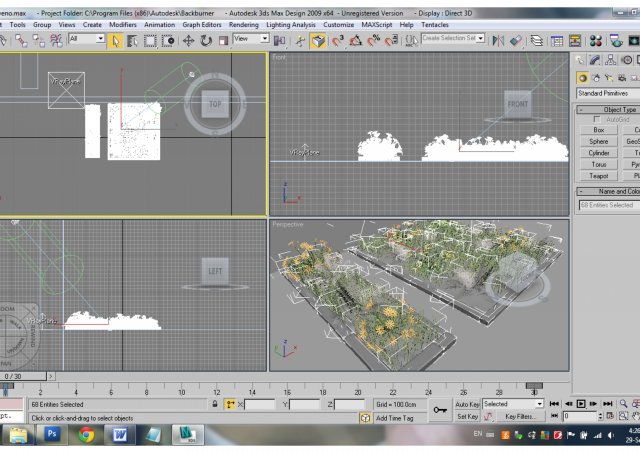This screenshot has width=640, height=453.
Task: Open the Graph Editors menu
Action: click(202, 24)
